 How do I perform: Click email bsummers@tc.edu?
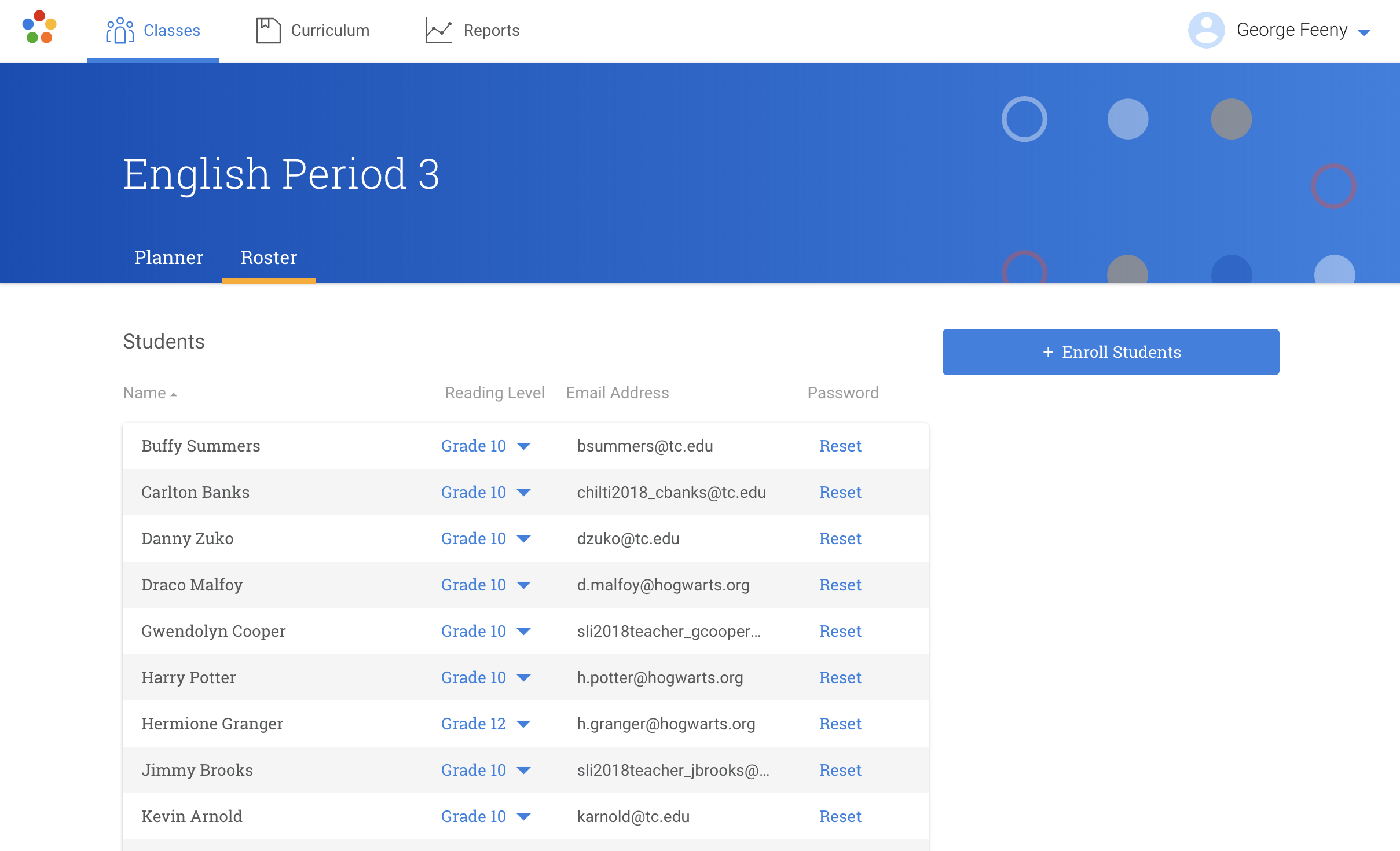pyautogui.click(x=645, y=446)
